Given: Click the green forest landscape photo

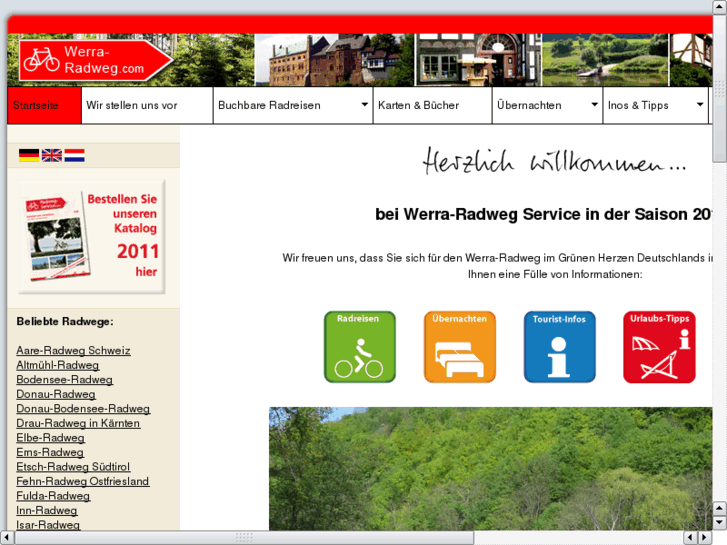Looking at the screenshot, I should [x=491, y=469].
